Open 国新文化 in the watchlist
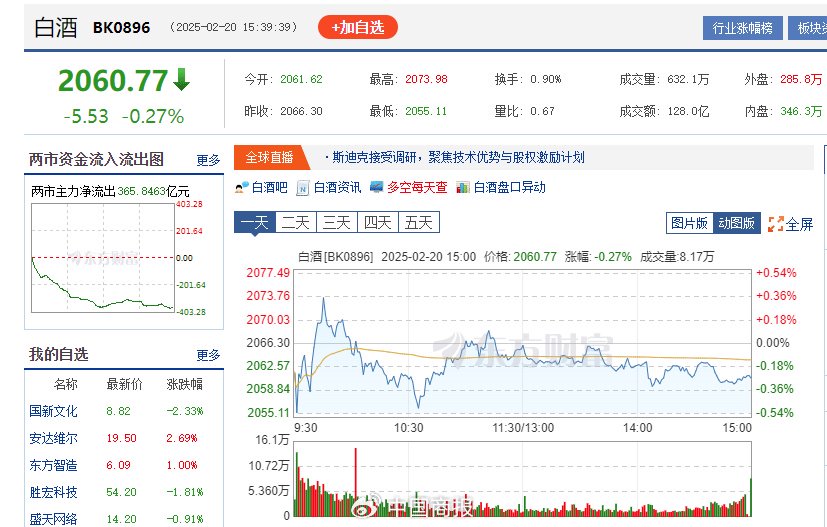 click(x=53, y=411)
